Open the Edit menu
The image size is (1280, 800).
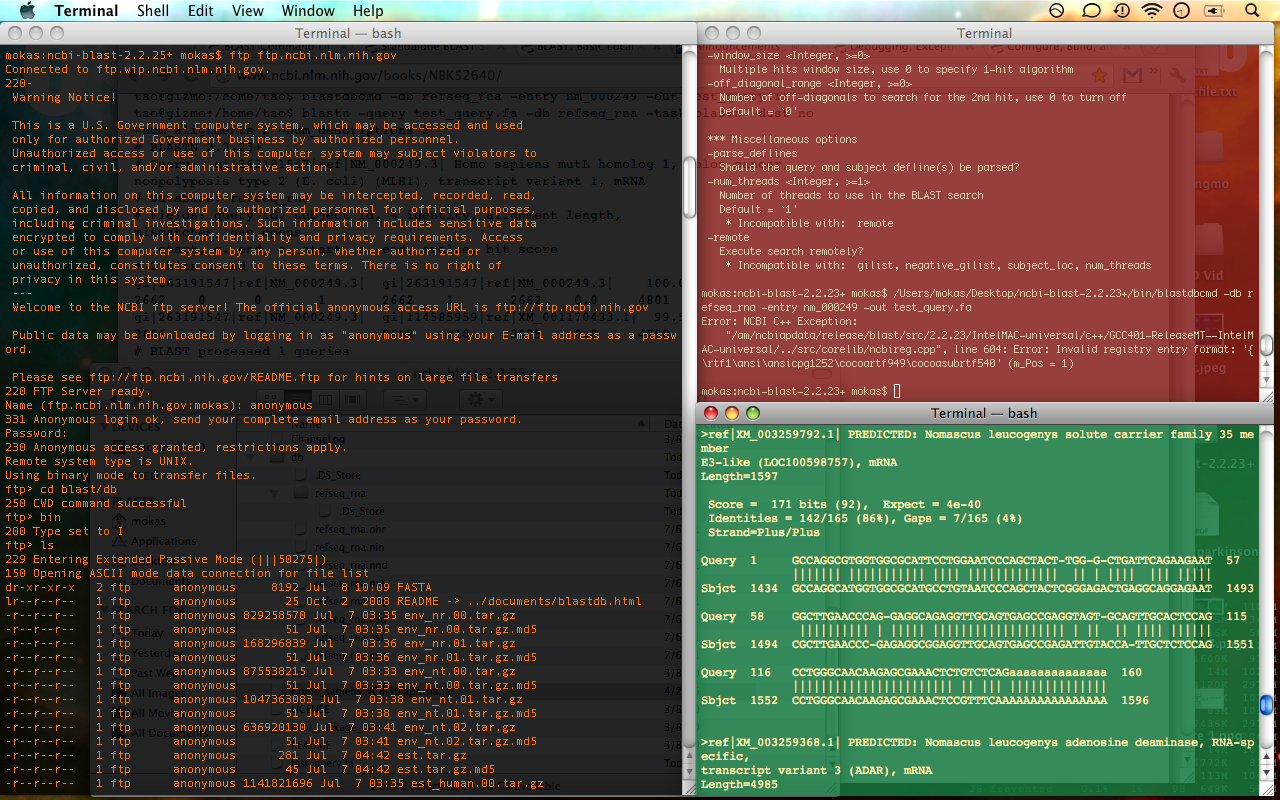point(201,11)
